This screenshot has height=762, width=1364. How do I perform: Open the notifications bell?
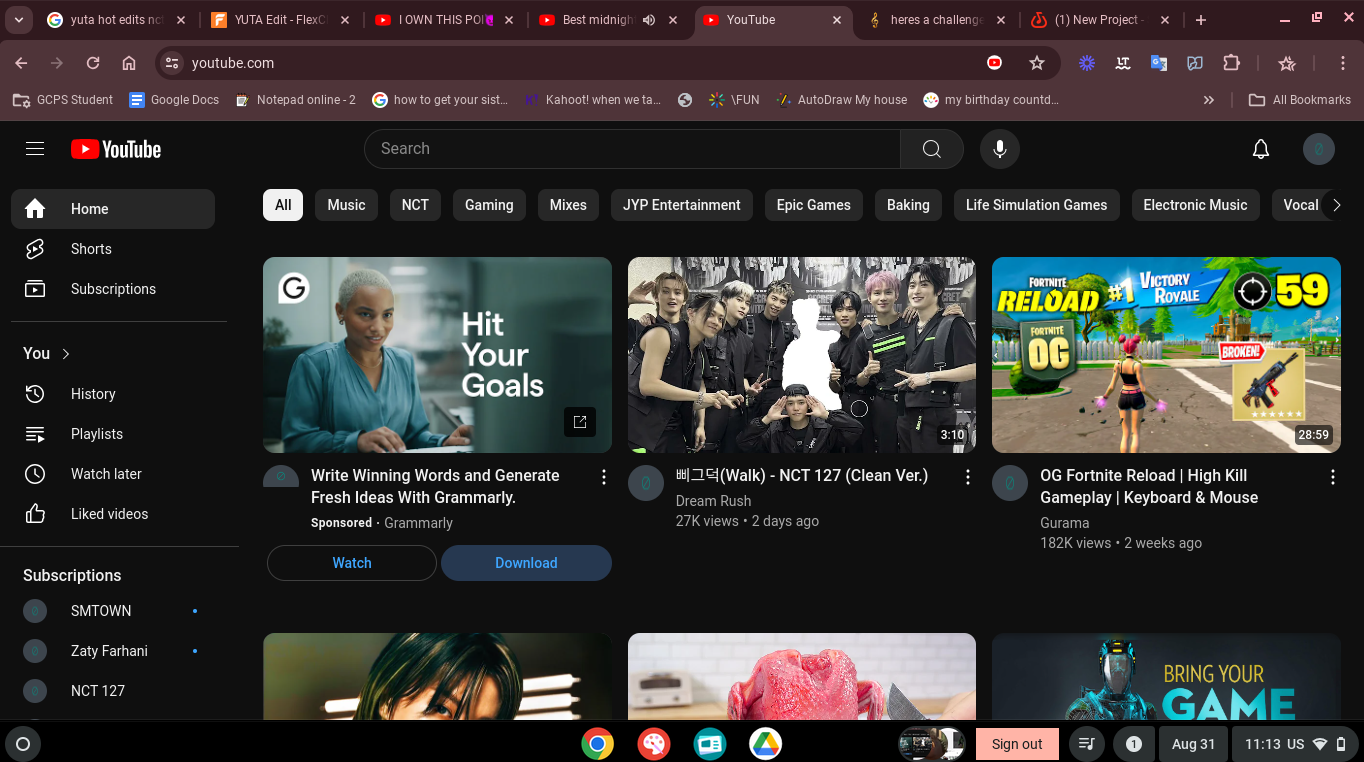point(1261,149)
